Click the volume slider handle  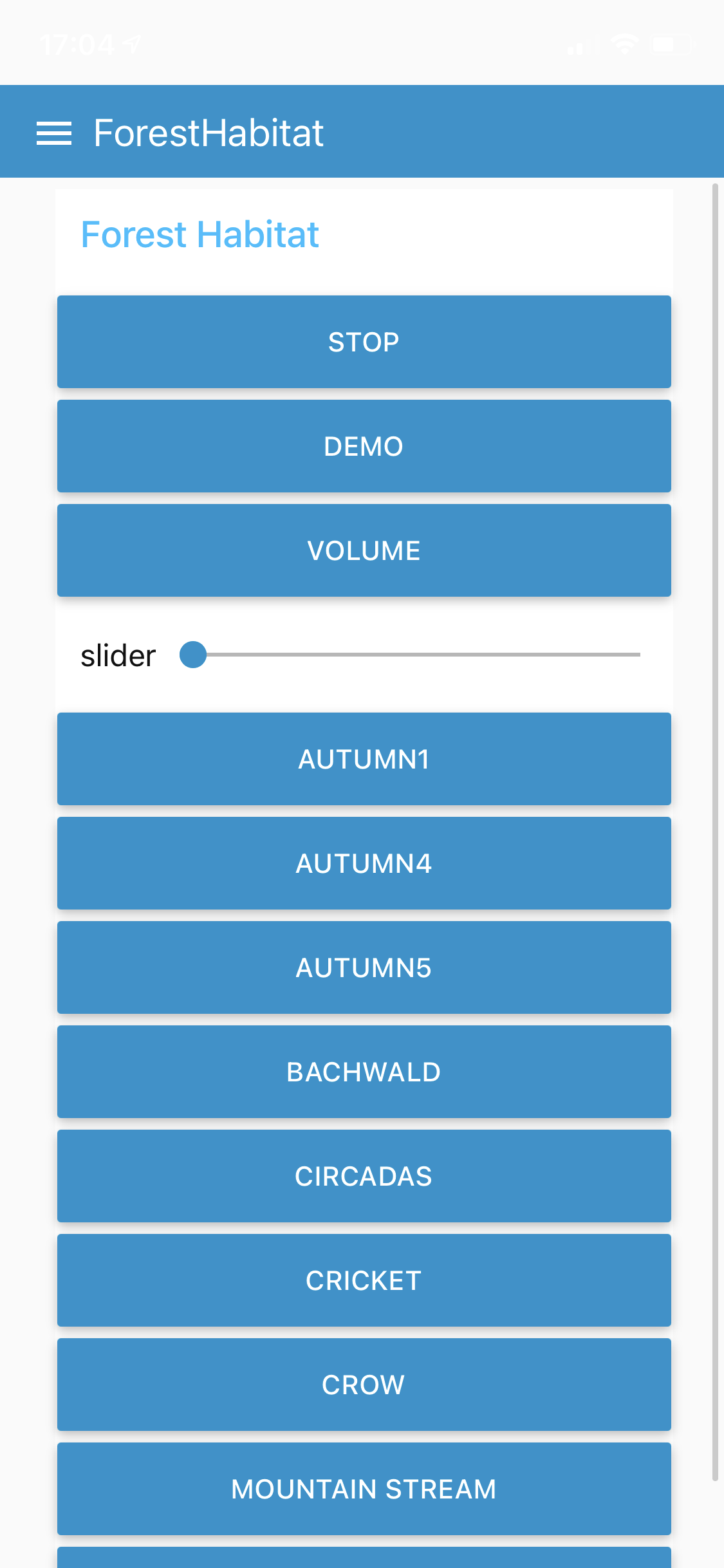[193, 655]
